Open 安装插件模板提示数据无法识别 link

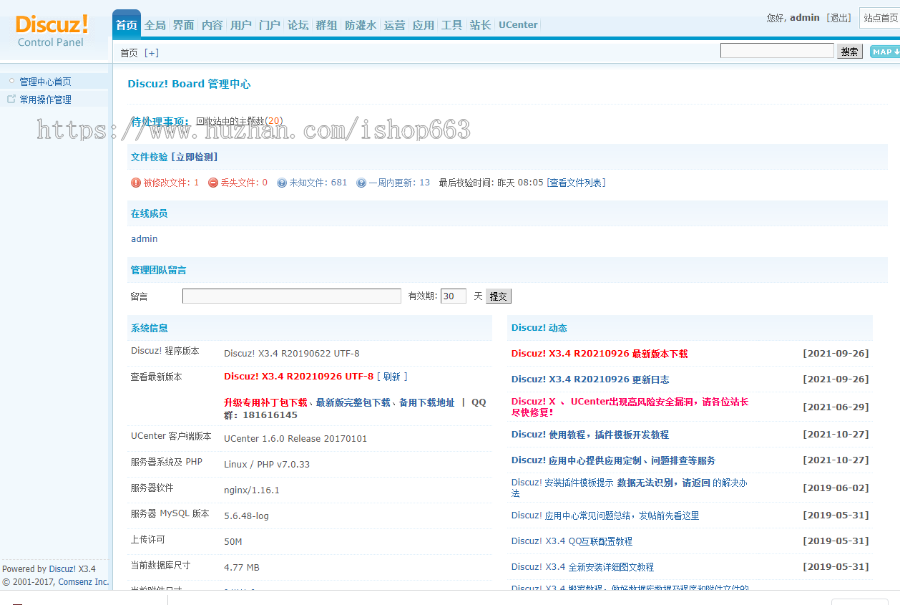pos(629,488)
